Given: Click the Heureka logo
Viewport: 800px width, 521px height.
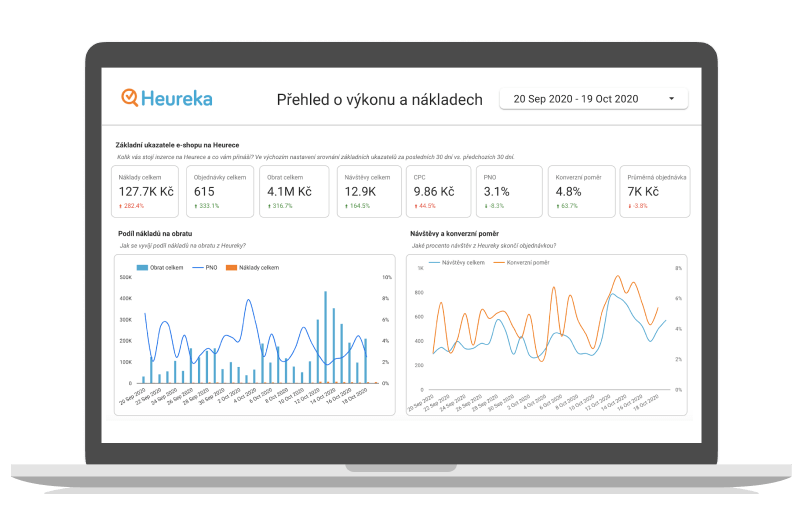Looking at the screenshot, I should point(166,98).
